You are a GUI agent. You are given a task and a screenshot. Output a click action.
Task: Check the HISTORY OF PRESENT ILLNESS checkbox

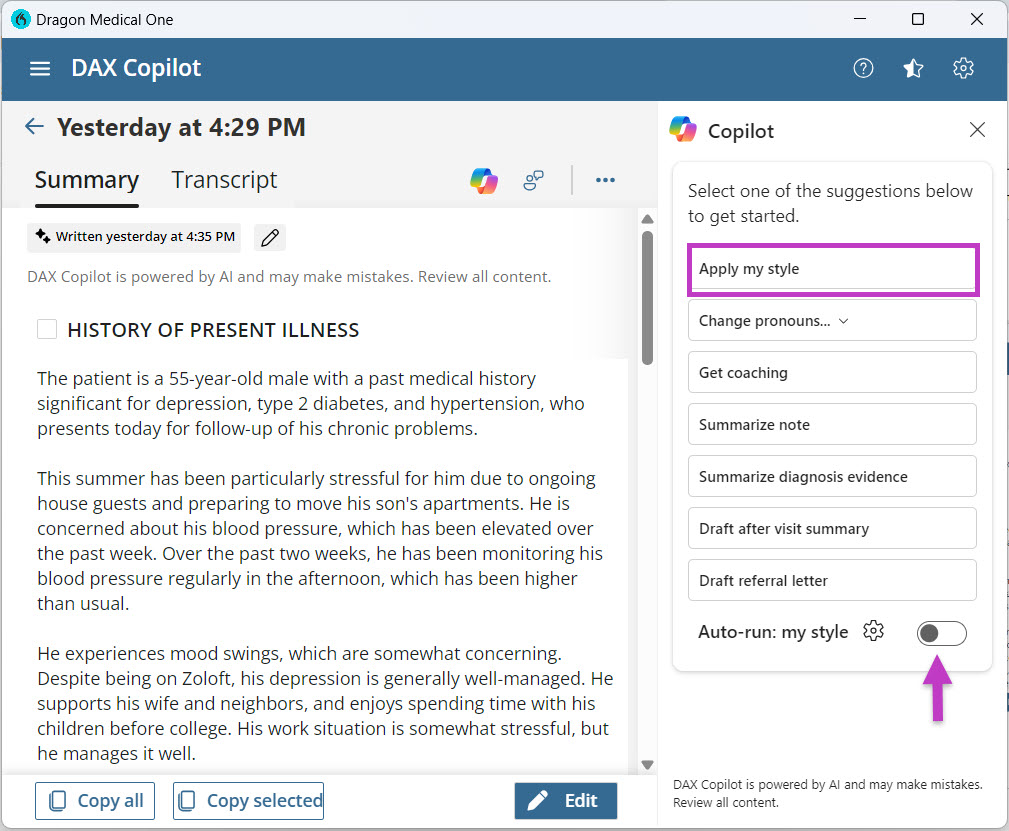pyautogui.click(x=46, y=328)
